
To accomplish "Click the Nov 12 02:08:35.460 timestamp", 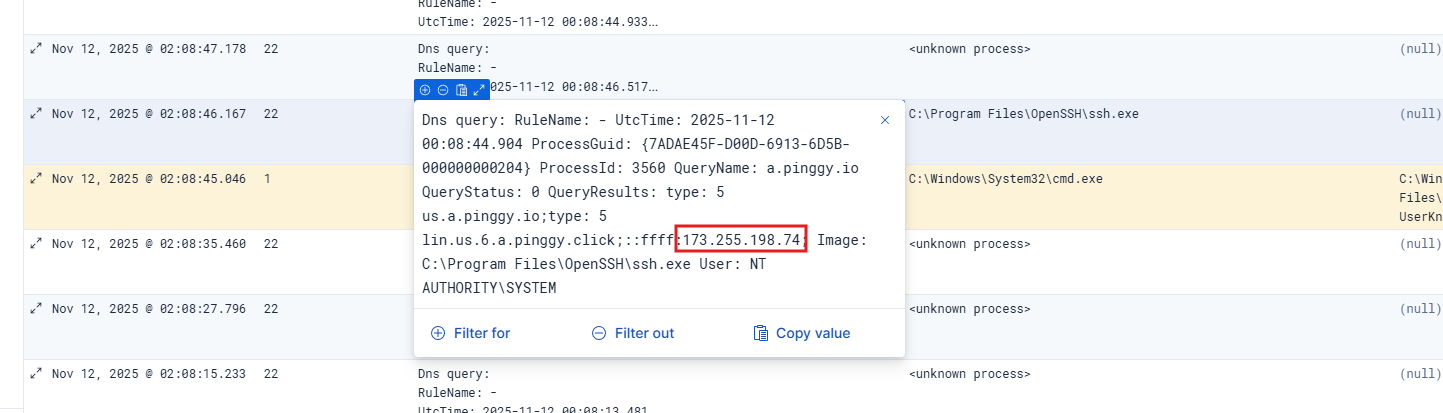I will click(x=149, y=243).
